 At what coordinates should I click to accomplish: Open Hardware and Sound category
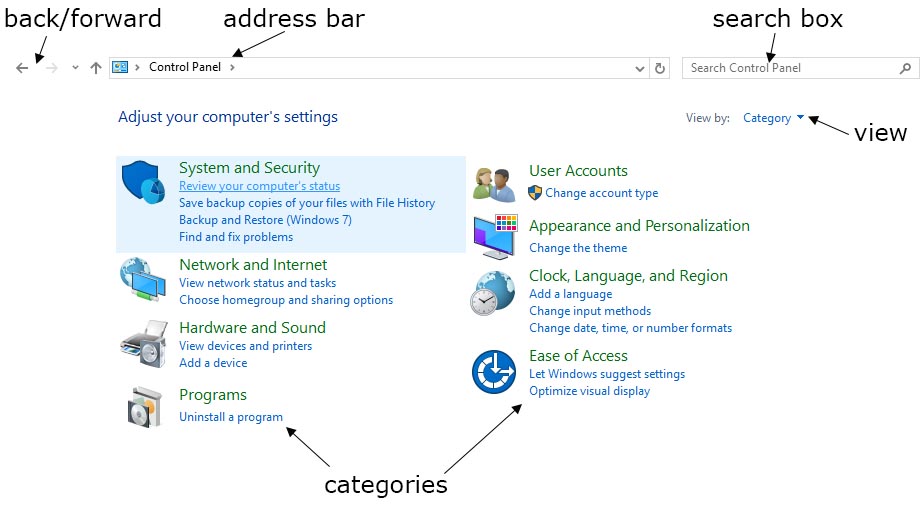tap(252, 328)
